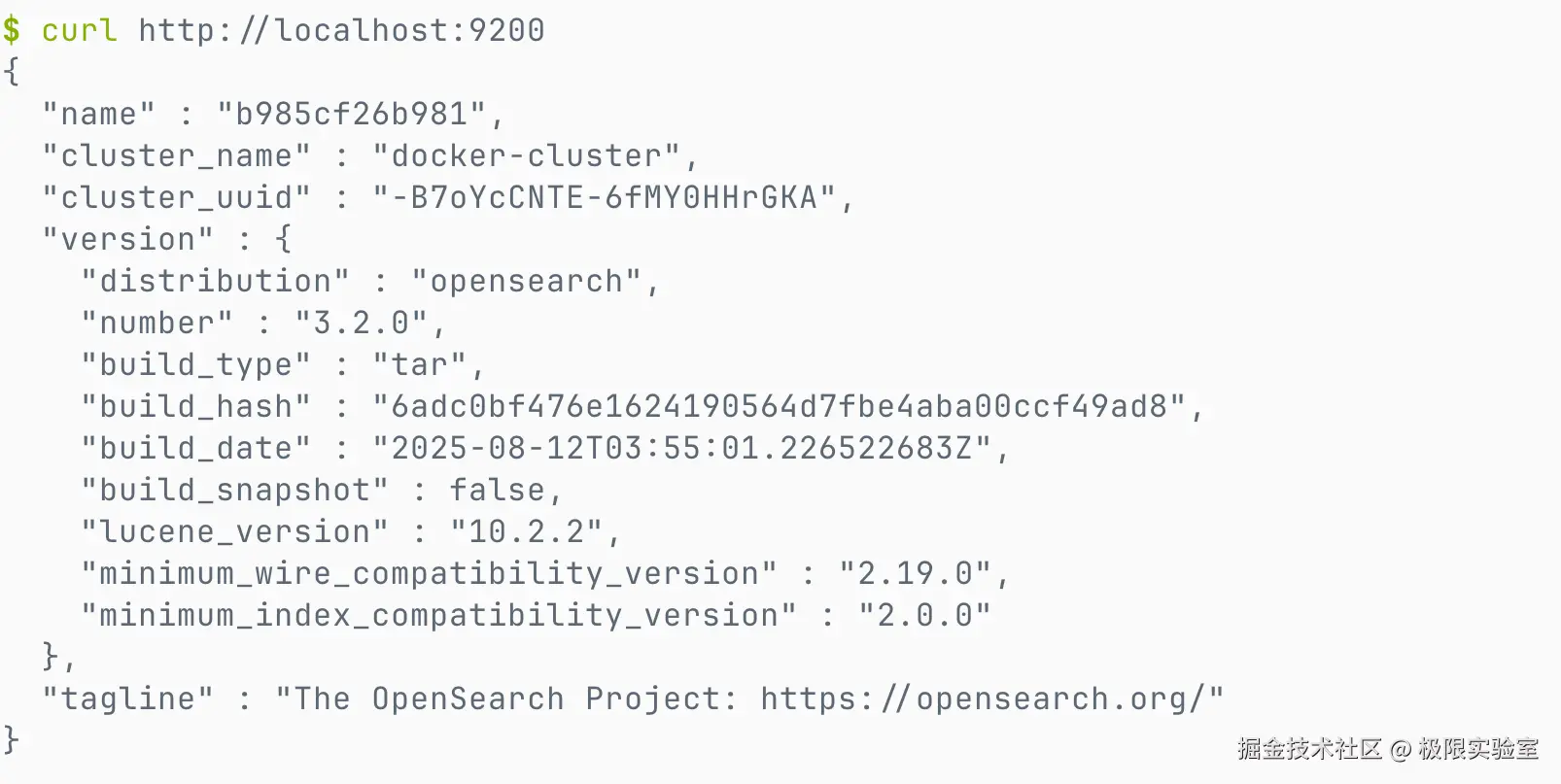Click the minimum_index_compatibility_version value "2.0.0"
The image size is (1561, 784).
(x=924, y=615)
